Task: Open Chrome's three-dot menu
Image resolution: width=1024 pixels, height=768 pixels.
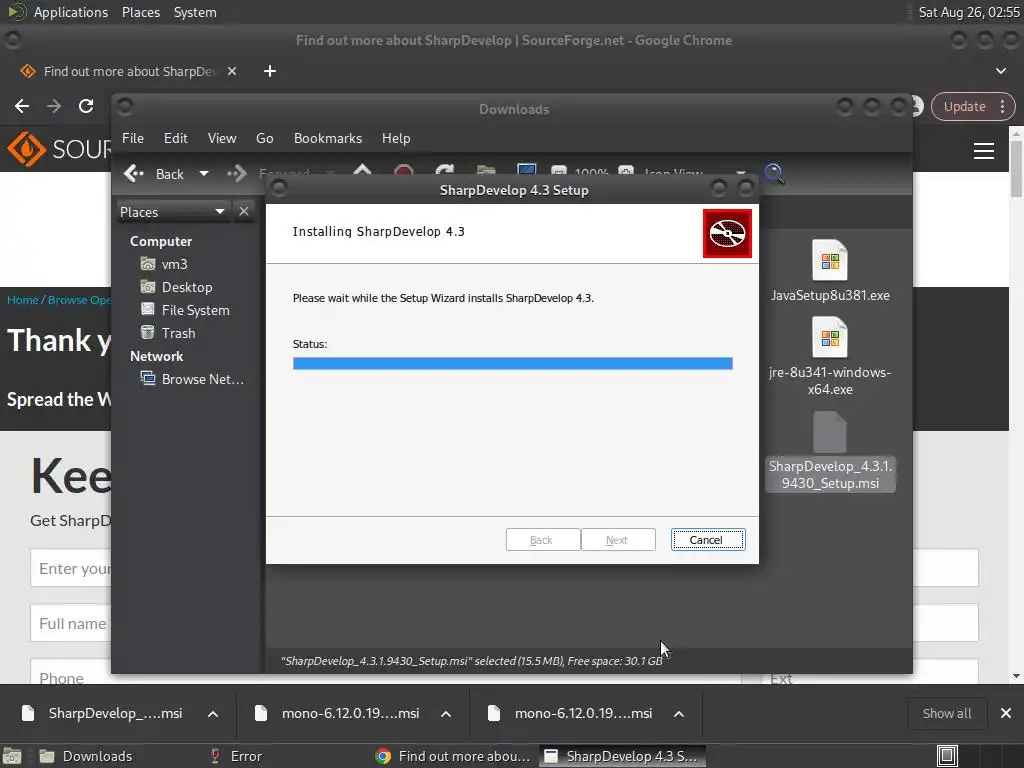Action: (x=1002, y=106)
